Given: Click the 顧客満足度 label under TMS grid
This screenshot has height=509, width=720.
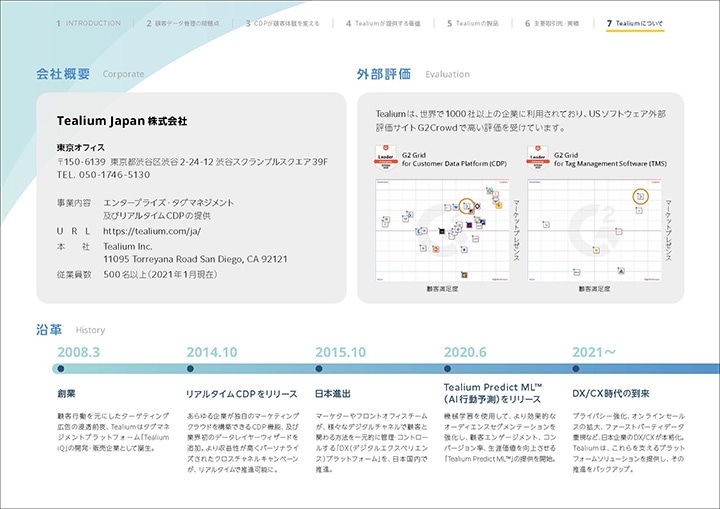Looking at the screenshot, I should click(594, 288).
